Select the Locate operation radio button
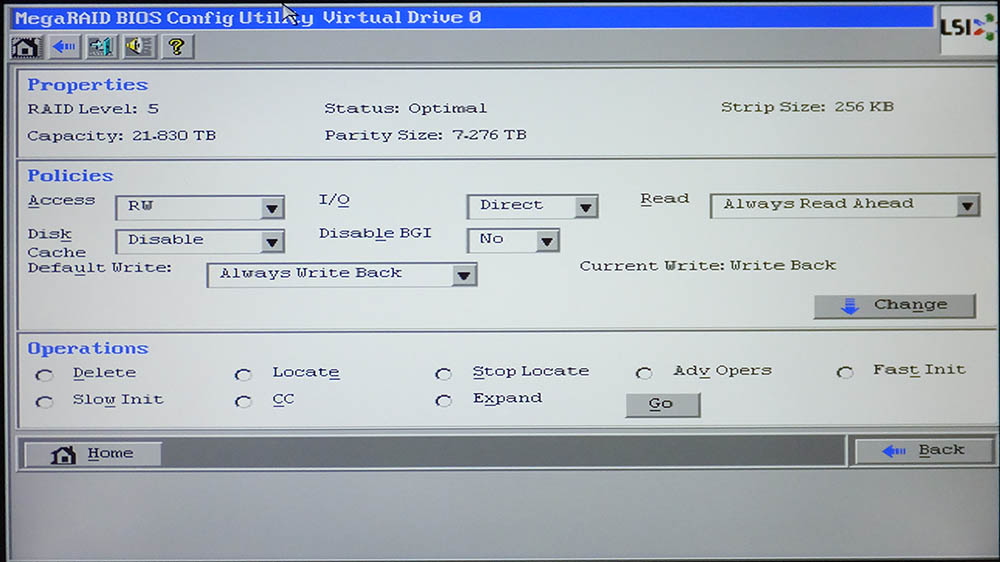 coord(243,374)
